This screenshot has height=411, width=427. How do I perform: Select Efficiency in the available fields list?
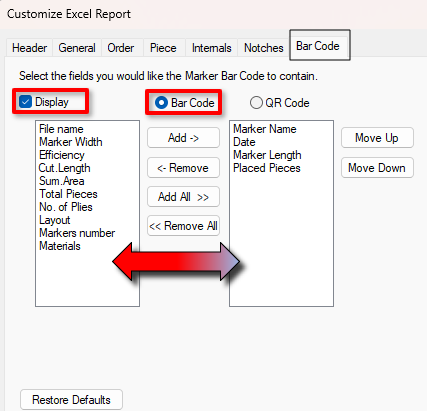(x=62, y=155)
